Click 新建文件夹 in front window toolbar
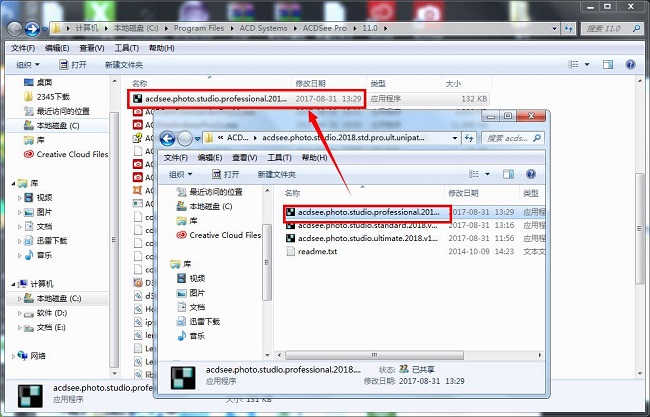Viewport: 650px width, 417px height. pos(276,175)
